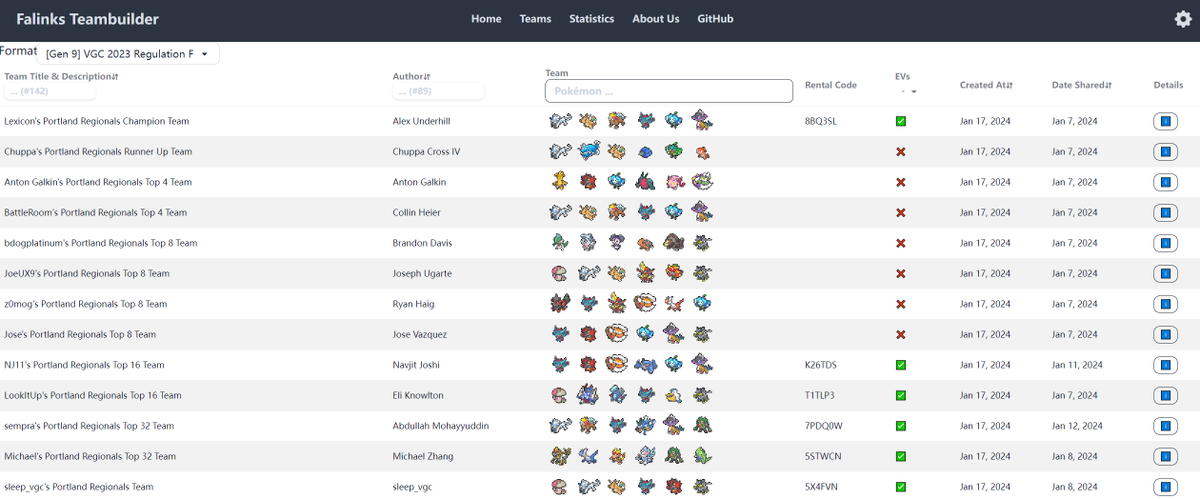Click first Pokémon sprite in JoeUX9's team
The height and width of the screenshot is (499, 1200).
560,274
